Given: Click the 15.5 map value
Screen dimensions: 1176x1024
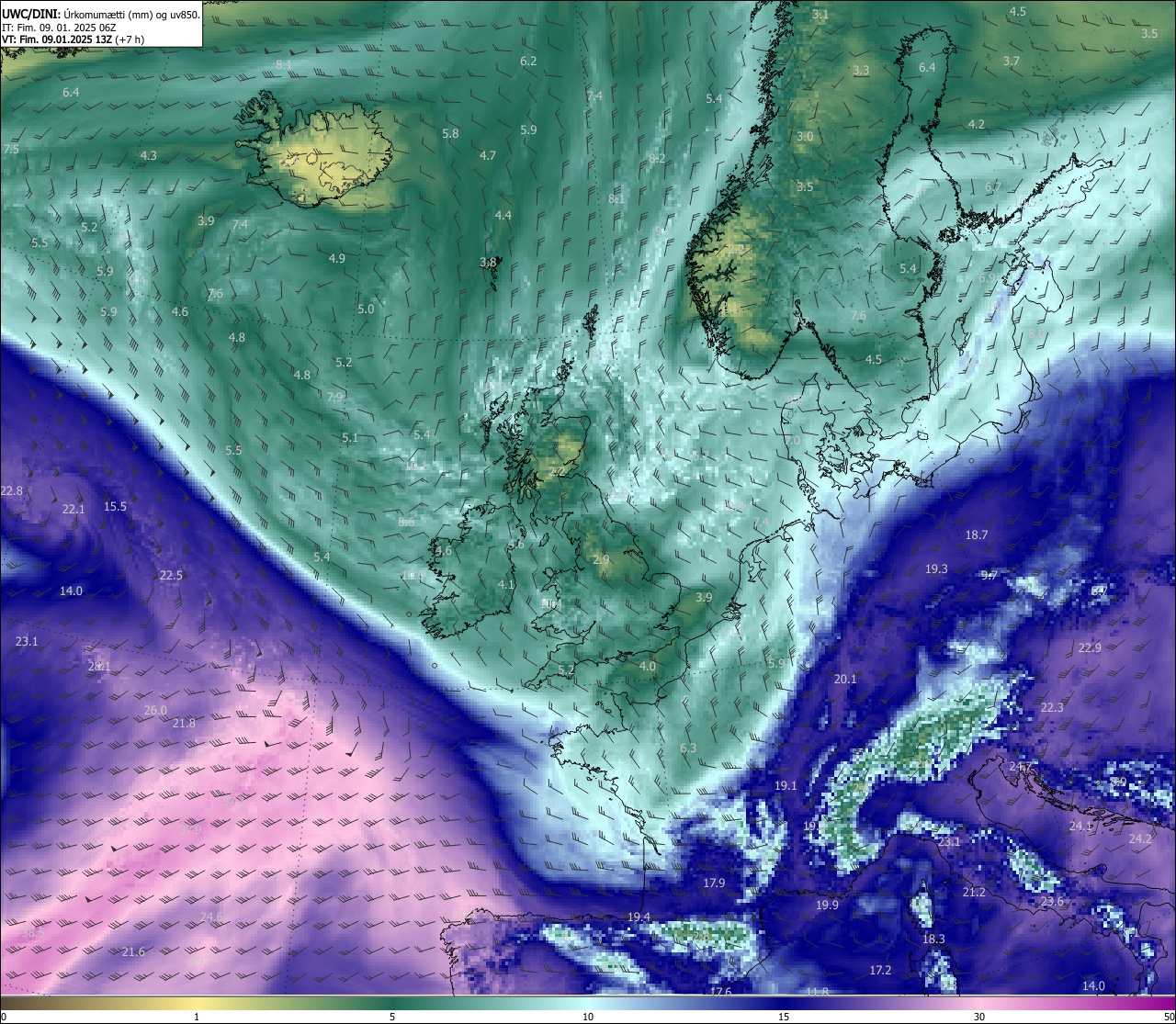Looking at the screenshot, I should 116,507.
